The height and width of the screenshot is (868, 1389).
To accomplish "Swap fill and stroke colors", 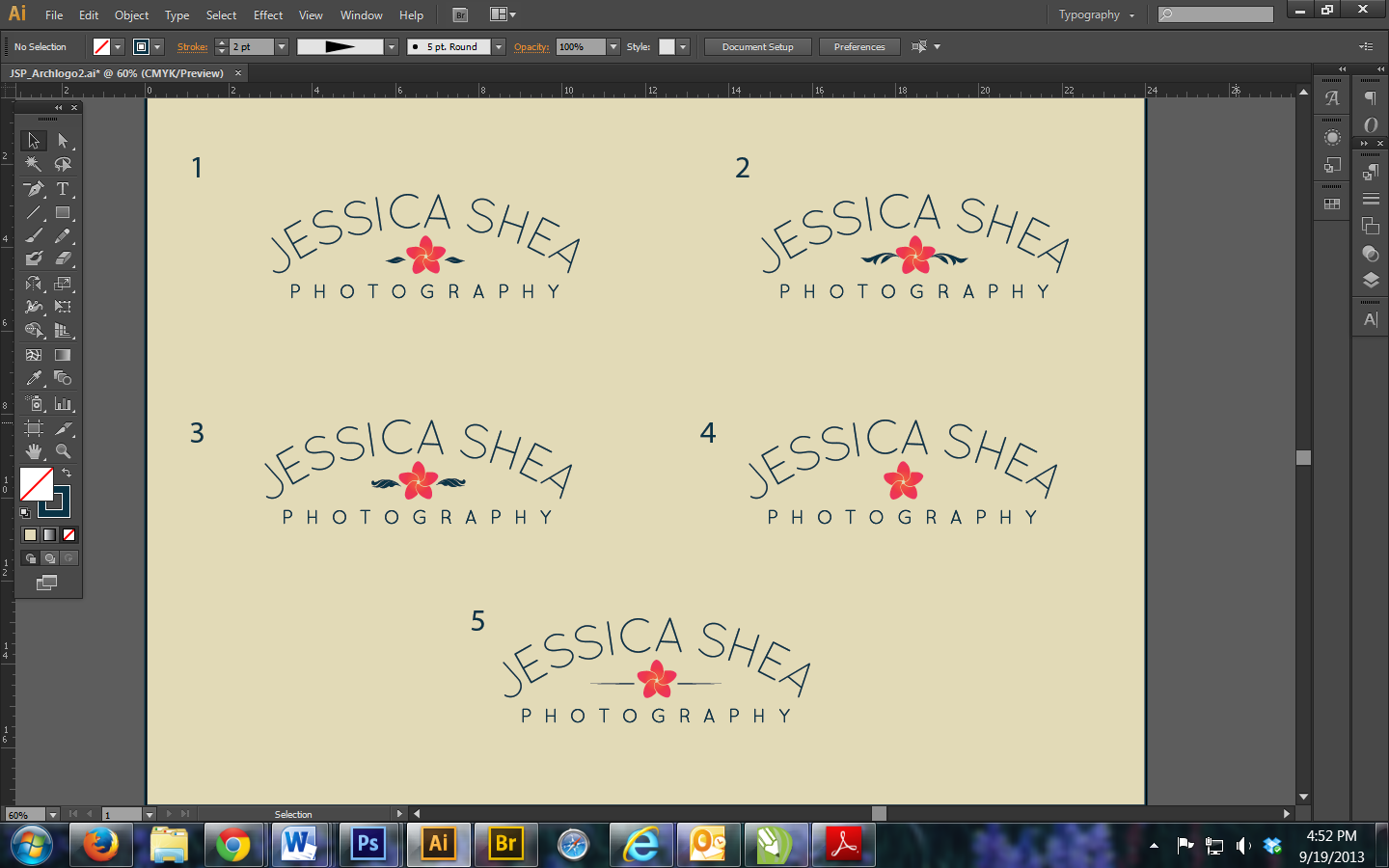I will point(67,473).
